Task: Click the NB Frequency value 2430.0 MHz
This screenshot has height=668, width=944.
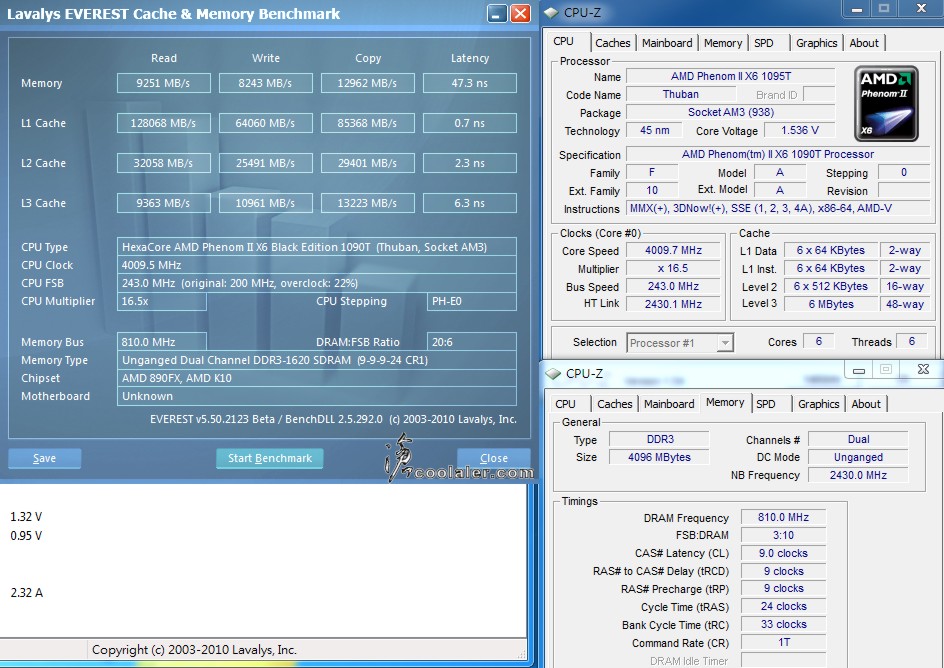Action: pos(858,475)
